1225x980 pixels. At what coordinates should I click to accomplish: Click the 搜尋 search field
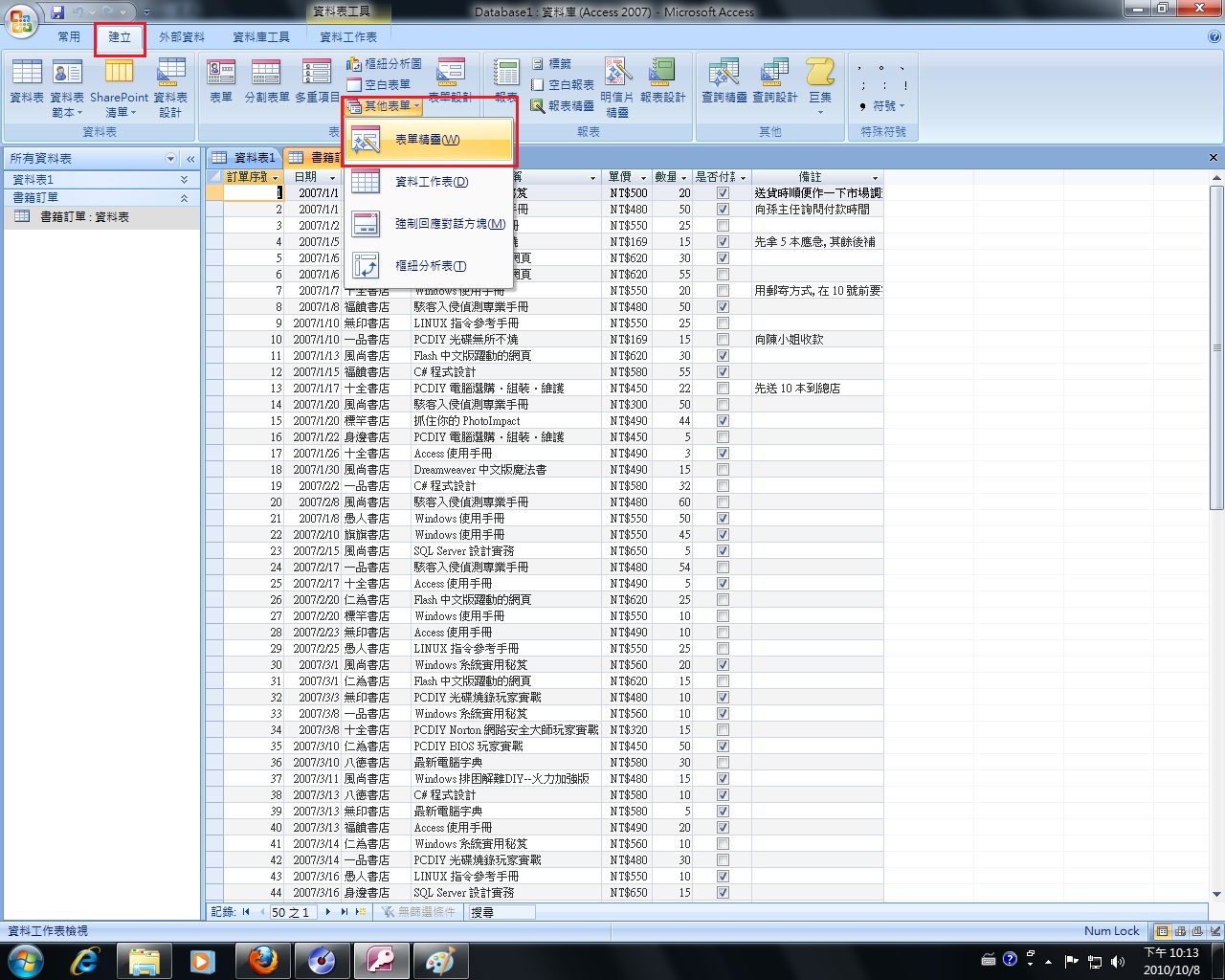click(x=501, y=912)
